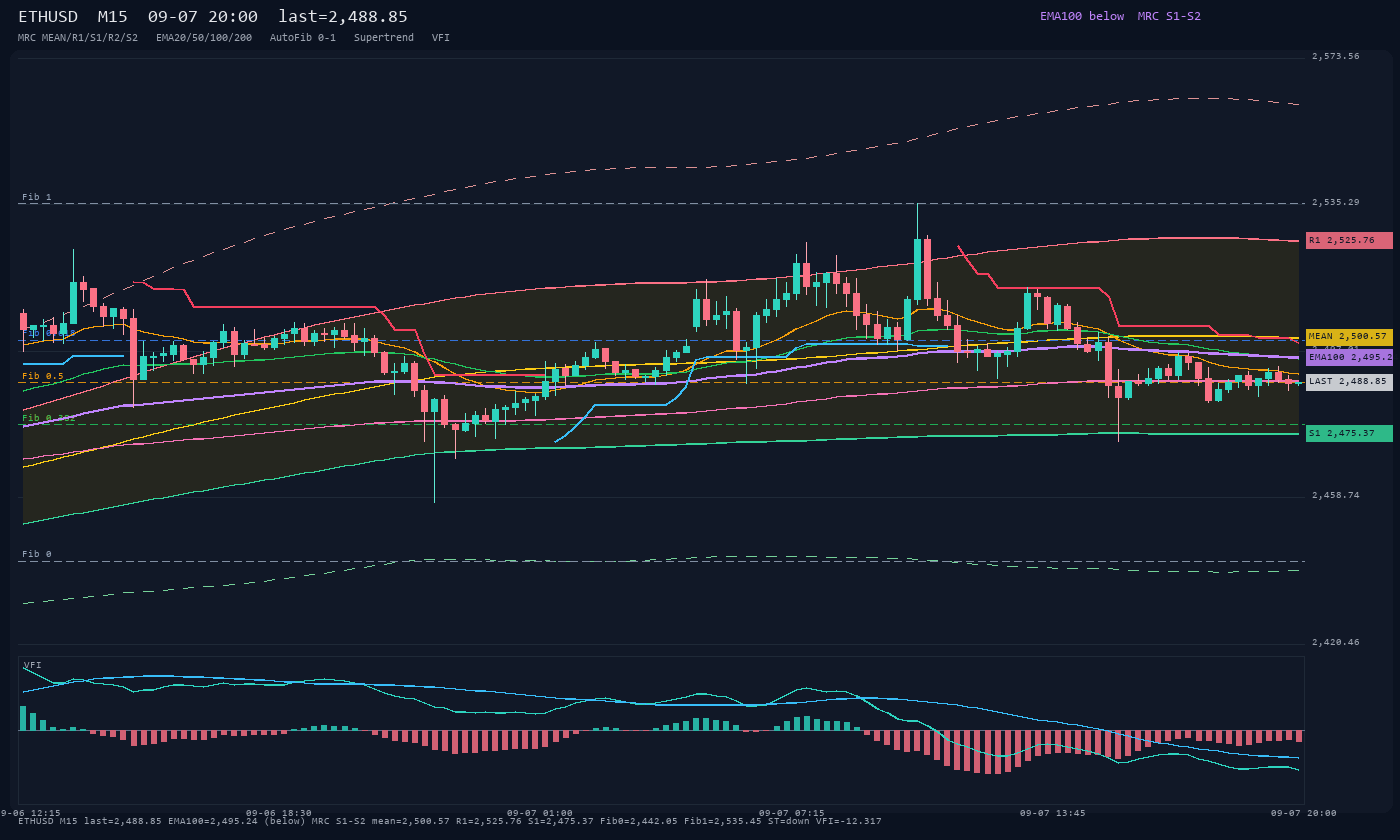Click the "Fib 1" level label
1400x840 pixels.
(x=37, y=197)
